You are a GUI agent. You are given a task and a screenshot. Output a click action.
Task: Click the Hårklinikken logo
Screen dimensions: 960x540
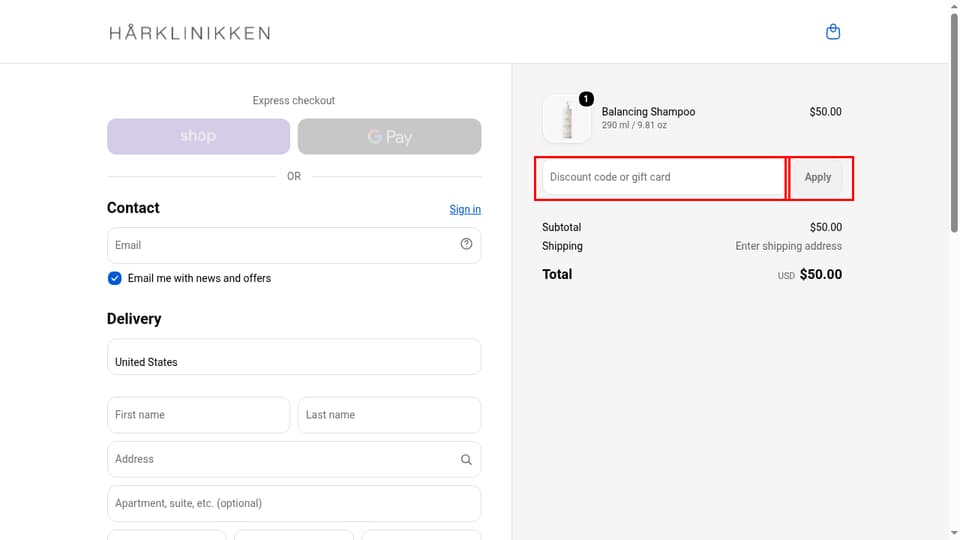click(190, 32)
